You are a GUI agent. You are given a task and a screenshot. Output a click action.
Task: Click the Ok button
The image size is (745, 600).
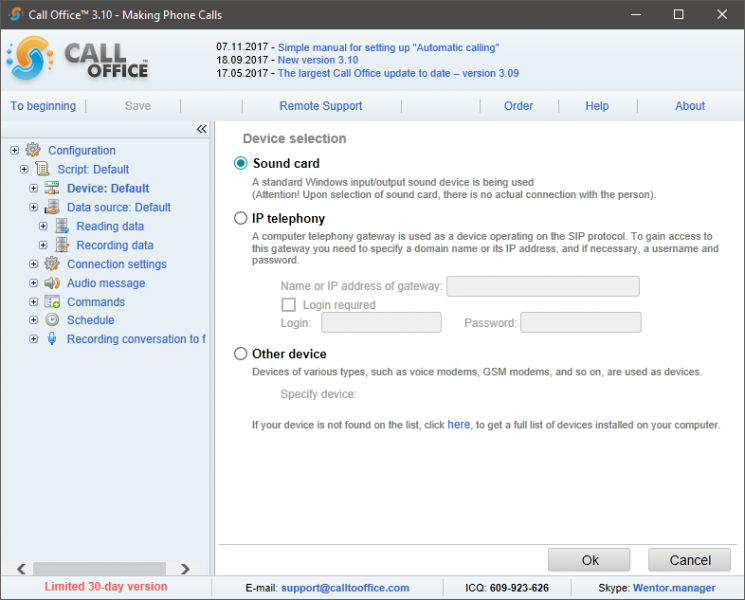[589, 560]
